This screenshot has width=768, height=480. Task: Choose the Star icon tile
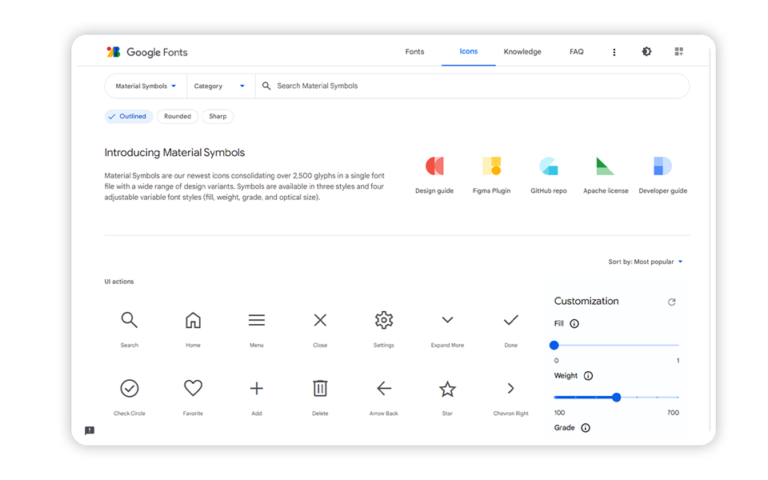point(447,397)
